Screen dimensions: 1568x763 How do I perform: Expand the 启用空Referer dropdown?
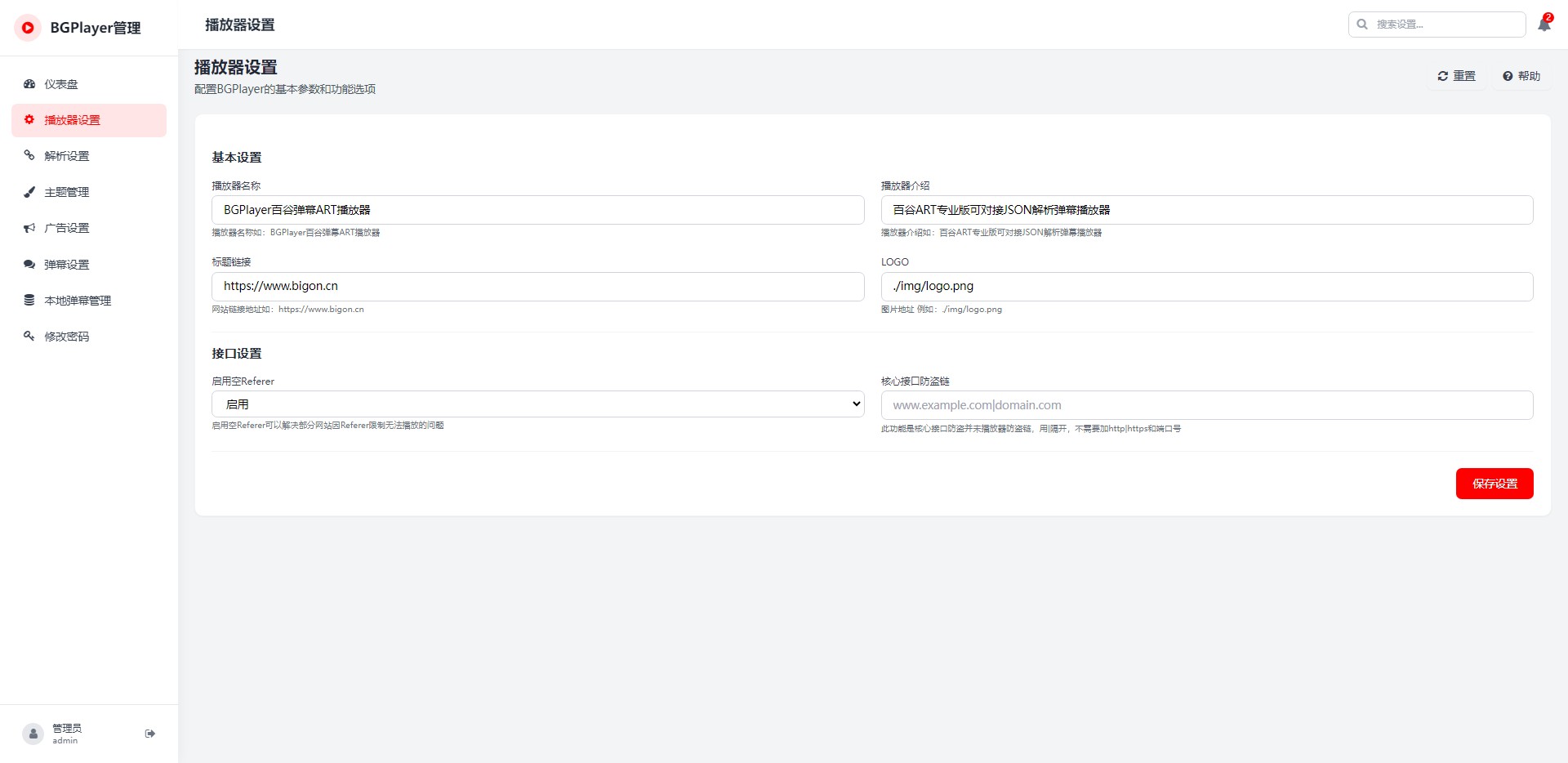click(x=537, y=404)
